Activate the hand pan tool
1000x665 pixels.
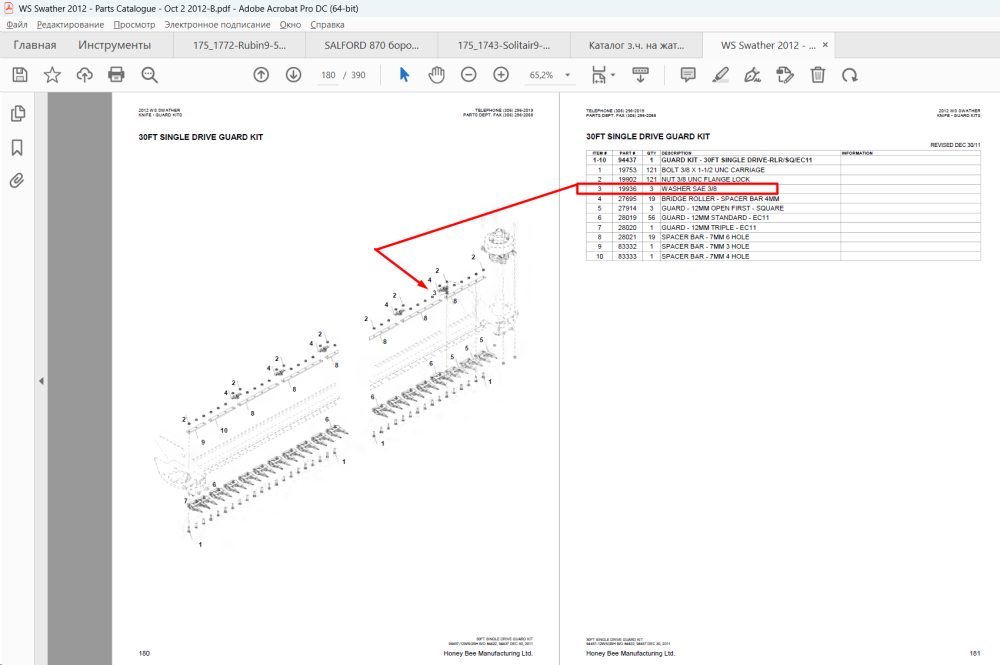(436, 75)
